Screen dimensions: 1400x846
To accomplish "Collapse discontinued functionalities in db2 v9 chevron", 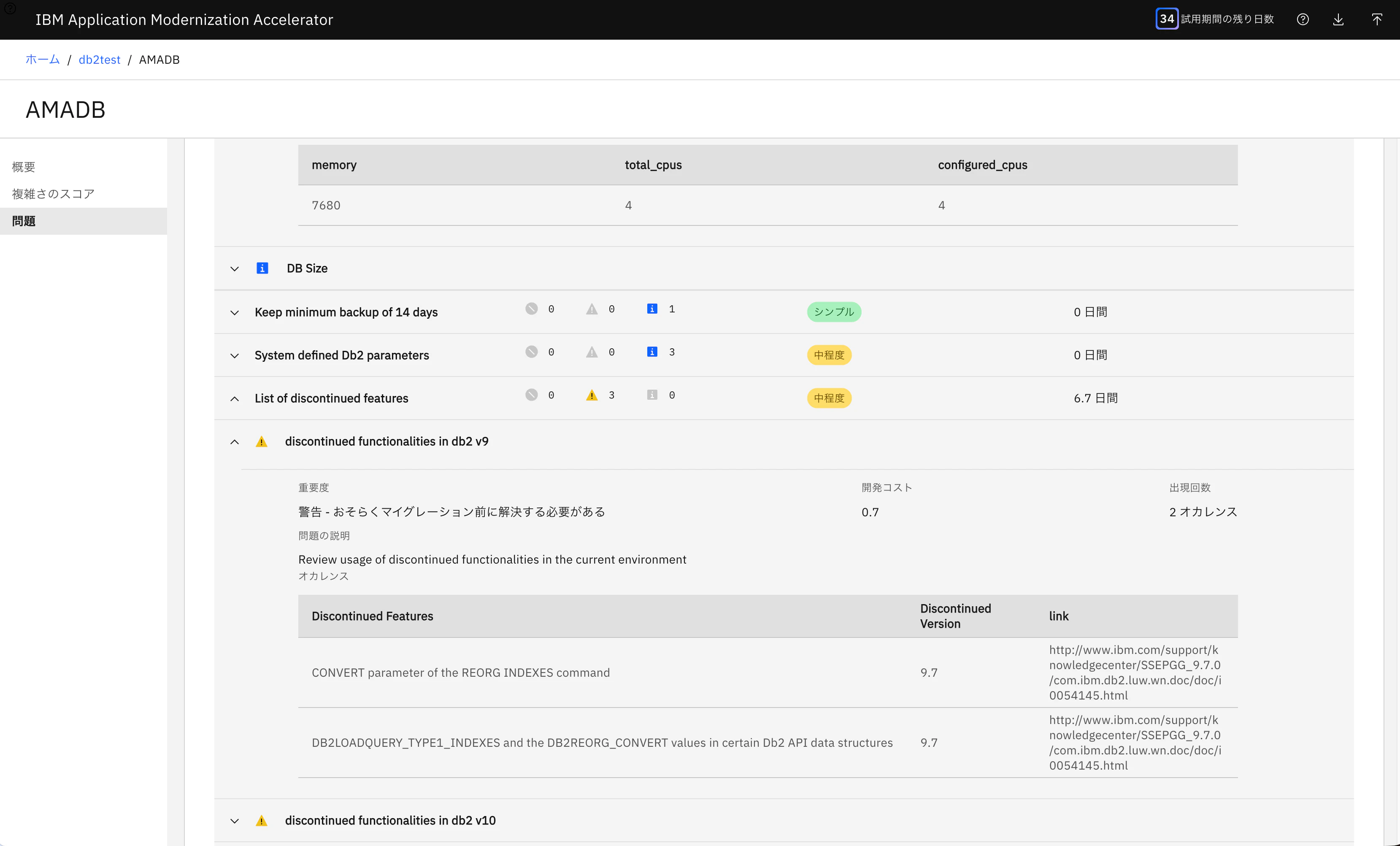I will point(235,442).
